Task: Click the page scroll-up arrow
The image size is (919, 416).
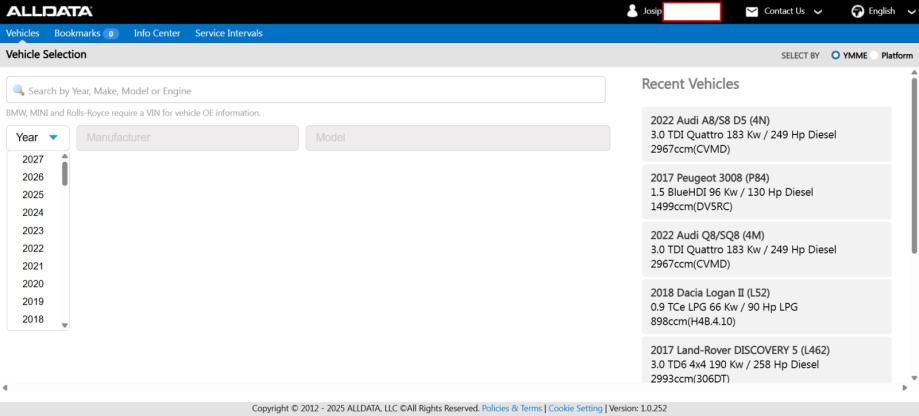Action: tap(914, 72)
